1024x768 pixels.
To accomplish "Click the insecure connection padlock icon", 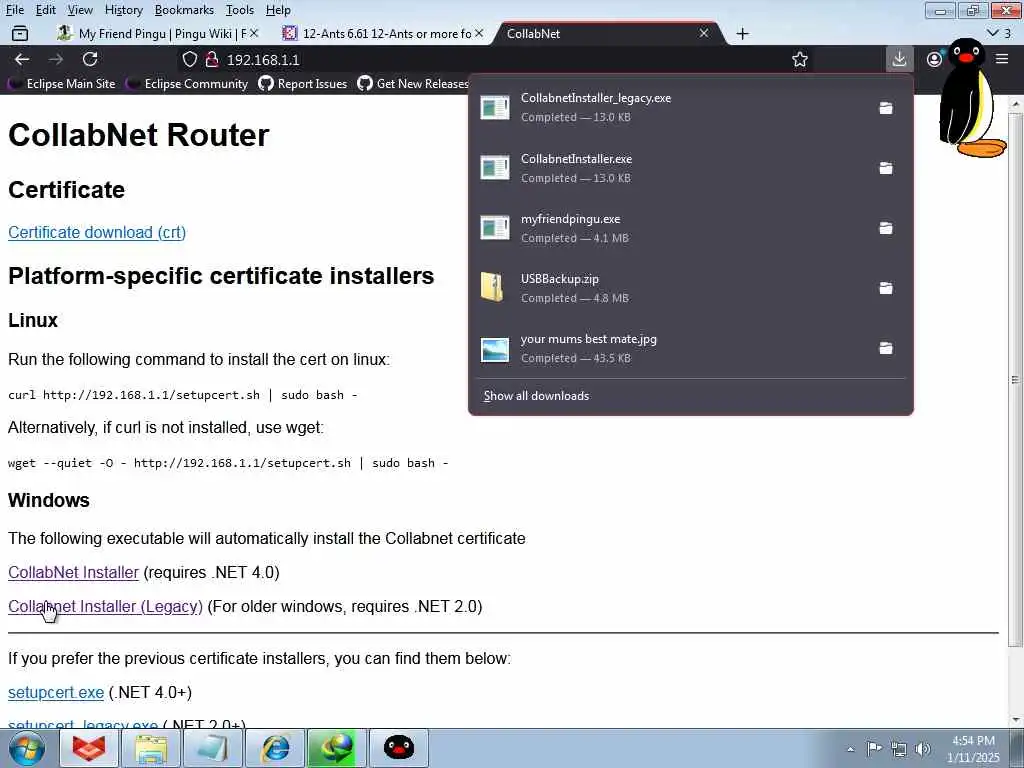I will coord(212,59).
